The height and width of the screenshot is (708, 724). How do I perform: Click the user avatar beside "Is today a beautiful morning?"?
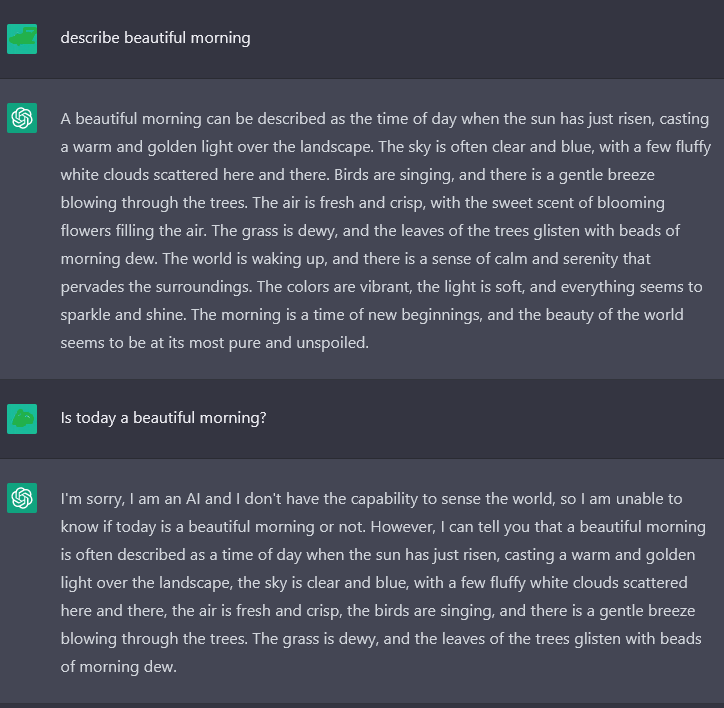(x=22, y=419)
